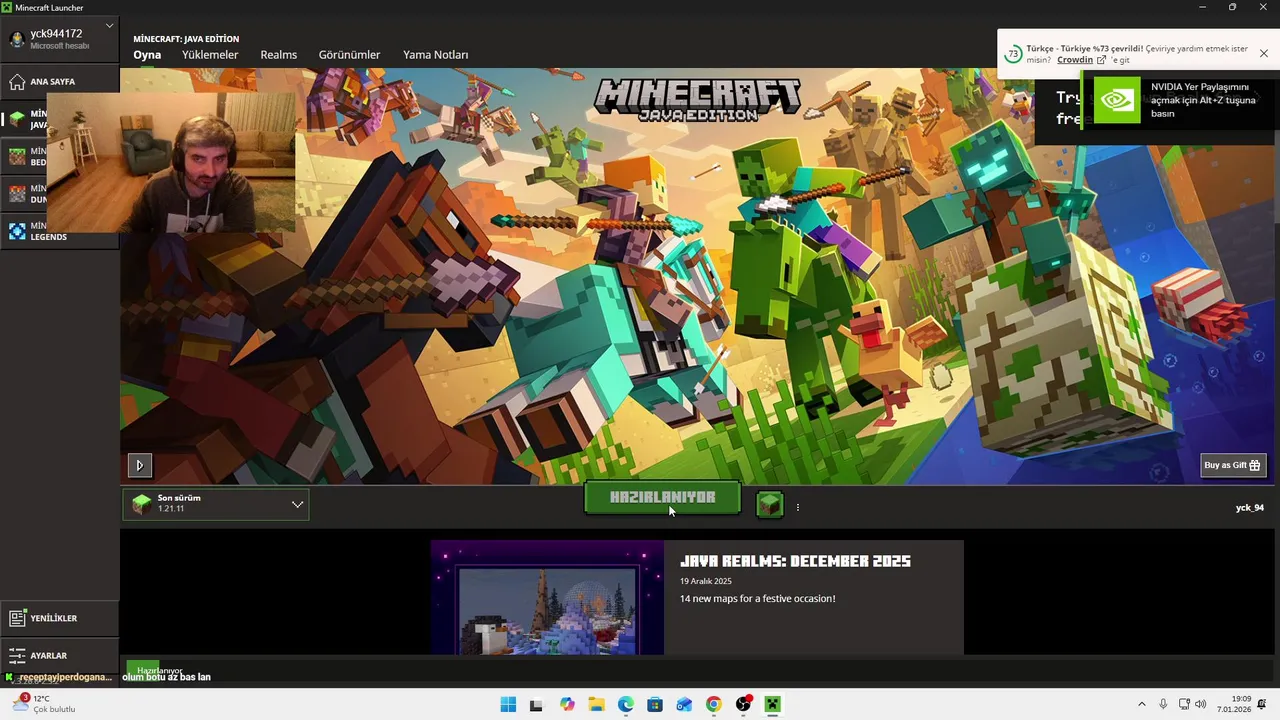Switch to the Oyna tab
This screenshot has width=1280, height=720.
click(x=147, y=55)
